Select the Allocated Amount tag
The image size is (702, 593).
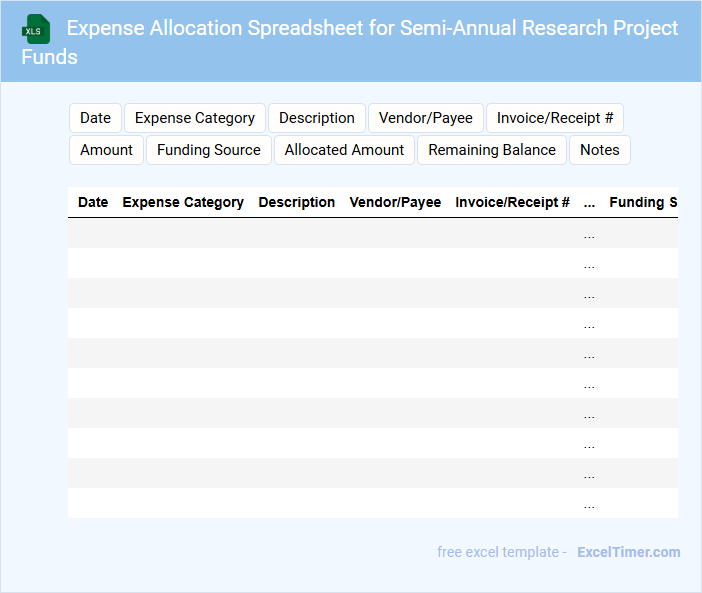(x=344, y=150)
